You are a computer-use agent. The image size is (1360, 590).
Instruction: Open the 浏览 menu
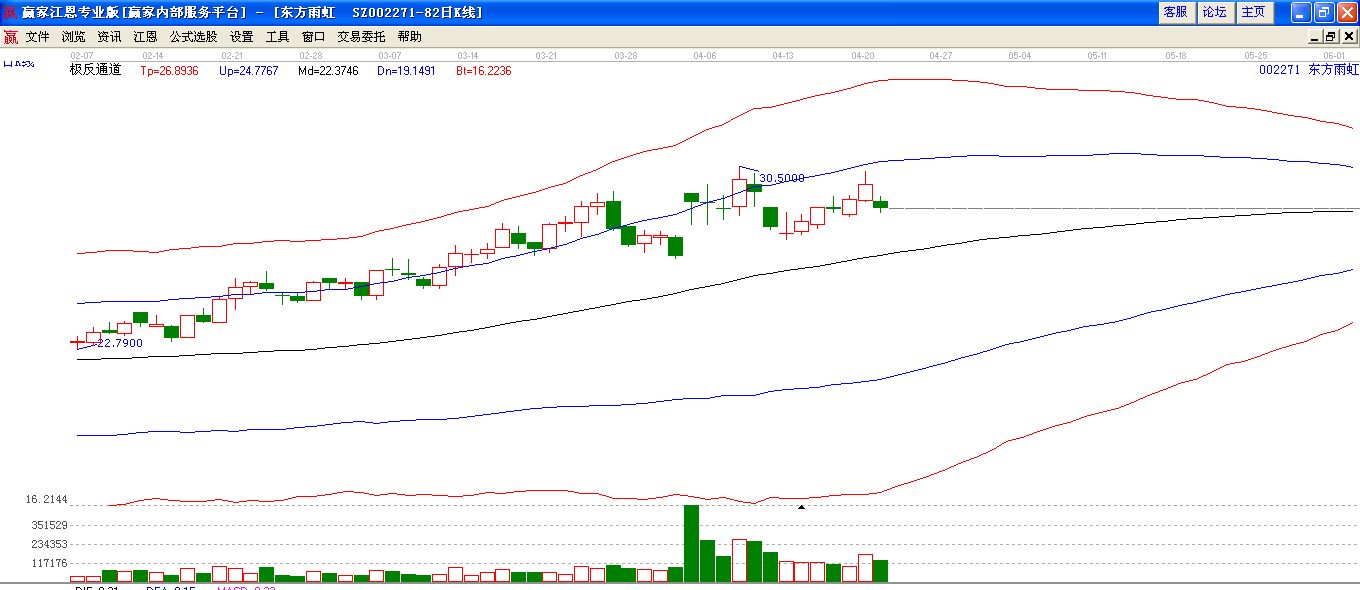click(74, 37)
